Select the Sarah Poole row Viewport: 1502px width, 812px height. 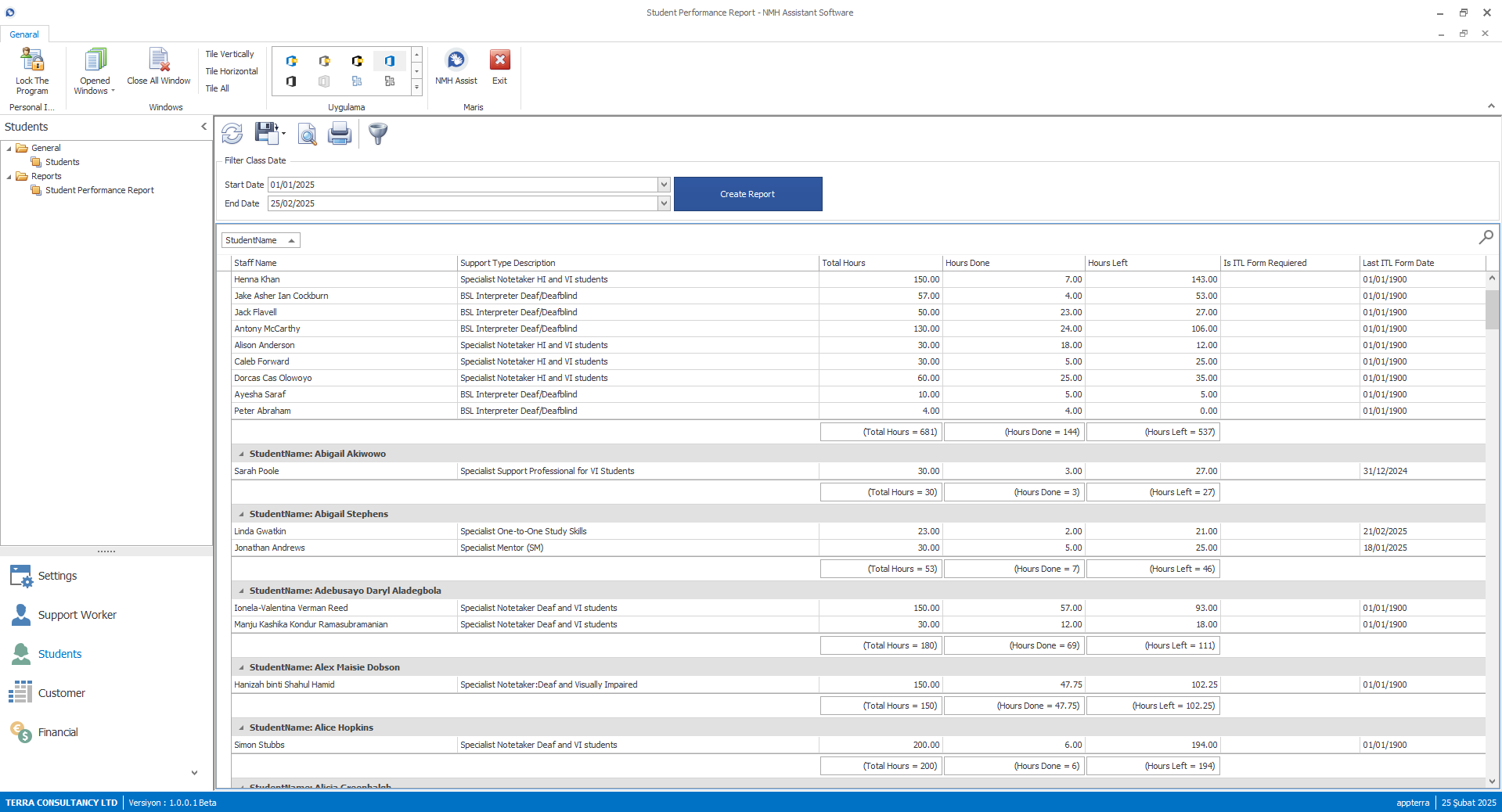pos(859,471)
